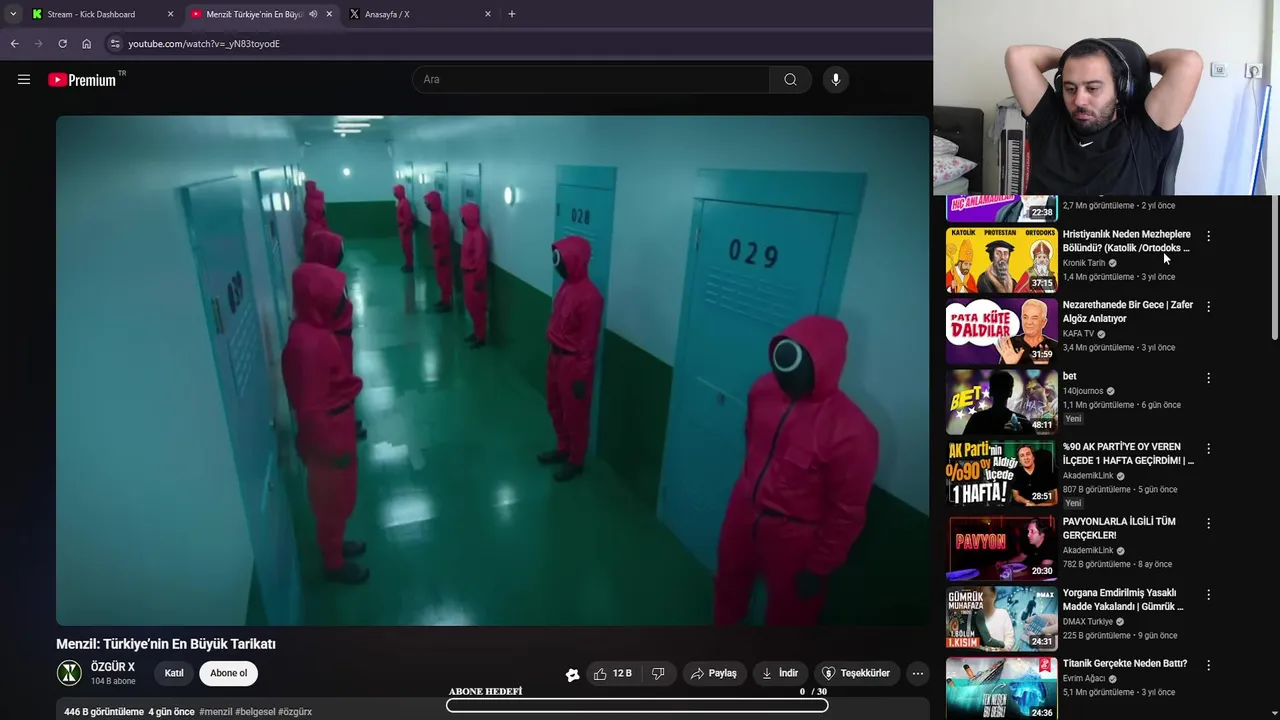The image size is (1280, 720).
Task: Open options for Titanik Gerçekte Neden Battı video
Action: point(1208,665)
